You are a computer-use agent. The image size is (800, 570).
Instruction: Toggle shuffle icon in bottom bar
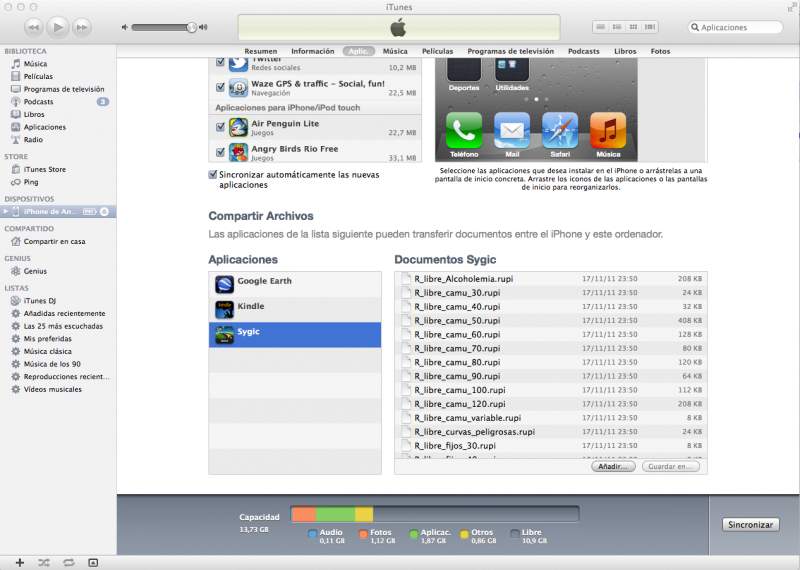pos(44,562)
